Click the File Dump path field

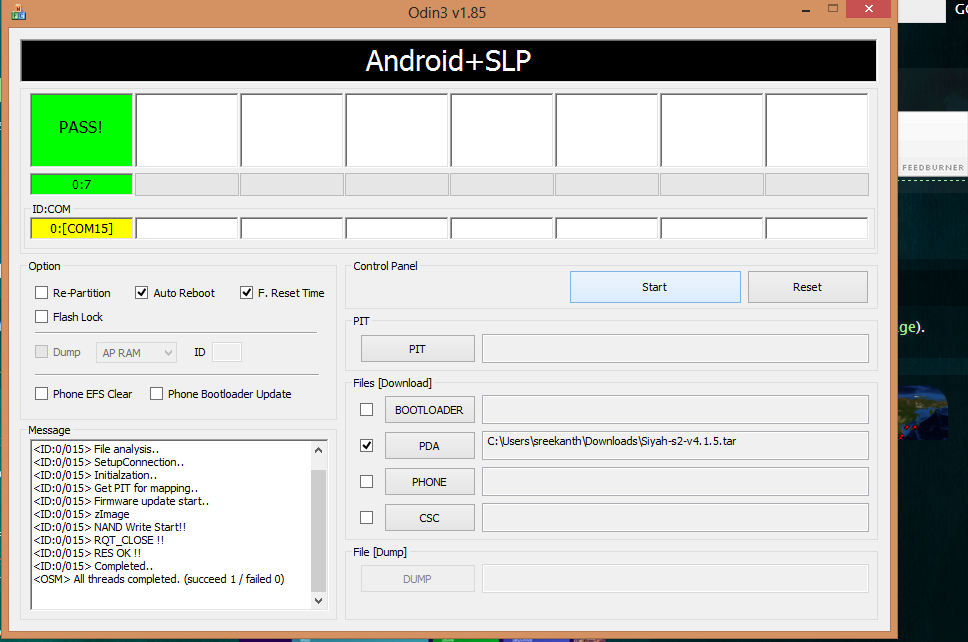tap(675, 578)
